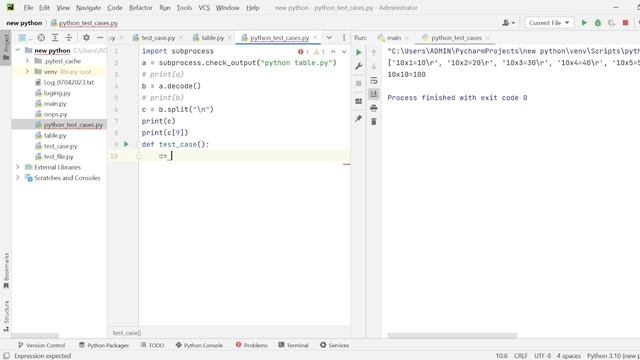Screen dimensions: 640x360
Task: Stop process button in Run panel
Action: point(359,84)
